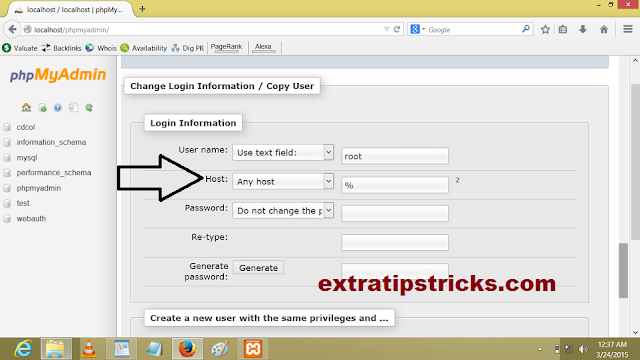The height and width of the screenshot is (360, 640).
Task: Open the test database link
Action: tap(23, 203)
